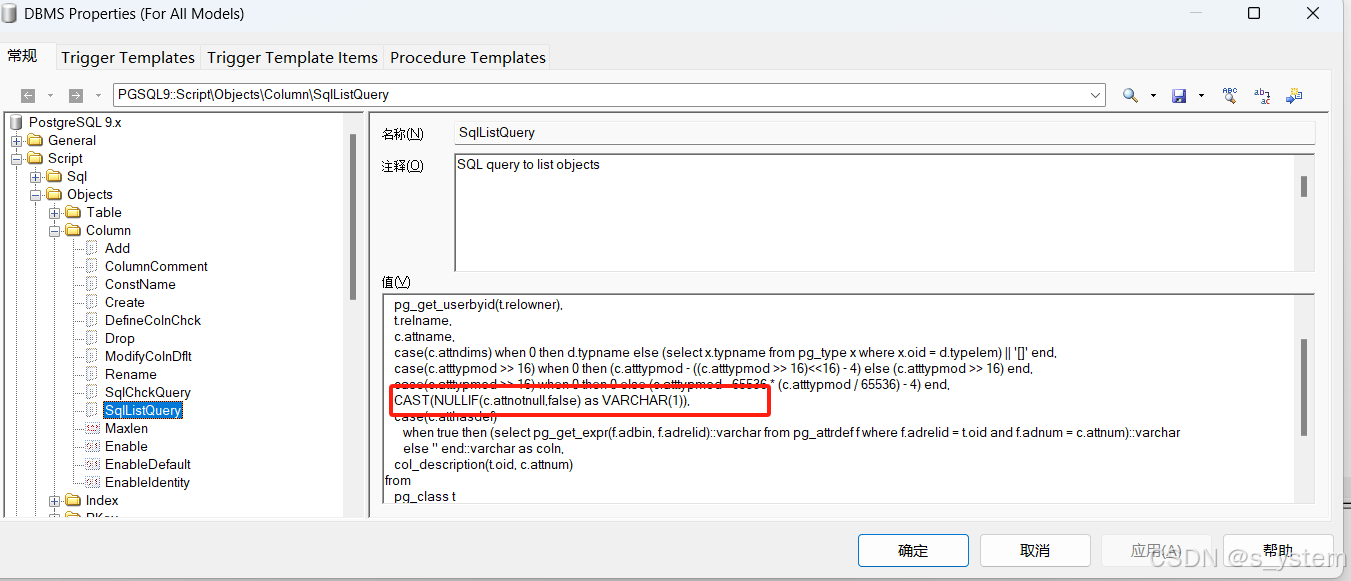Click the 'CAST(NULLIF(c.attnotnull,false) as VARCHAR(1)),' line
The width and height of the screenshot is (1351, 581).
click(542, 401)
